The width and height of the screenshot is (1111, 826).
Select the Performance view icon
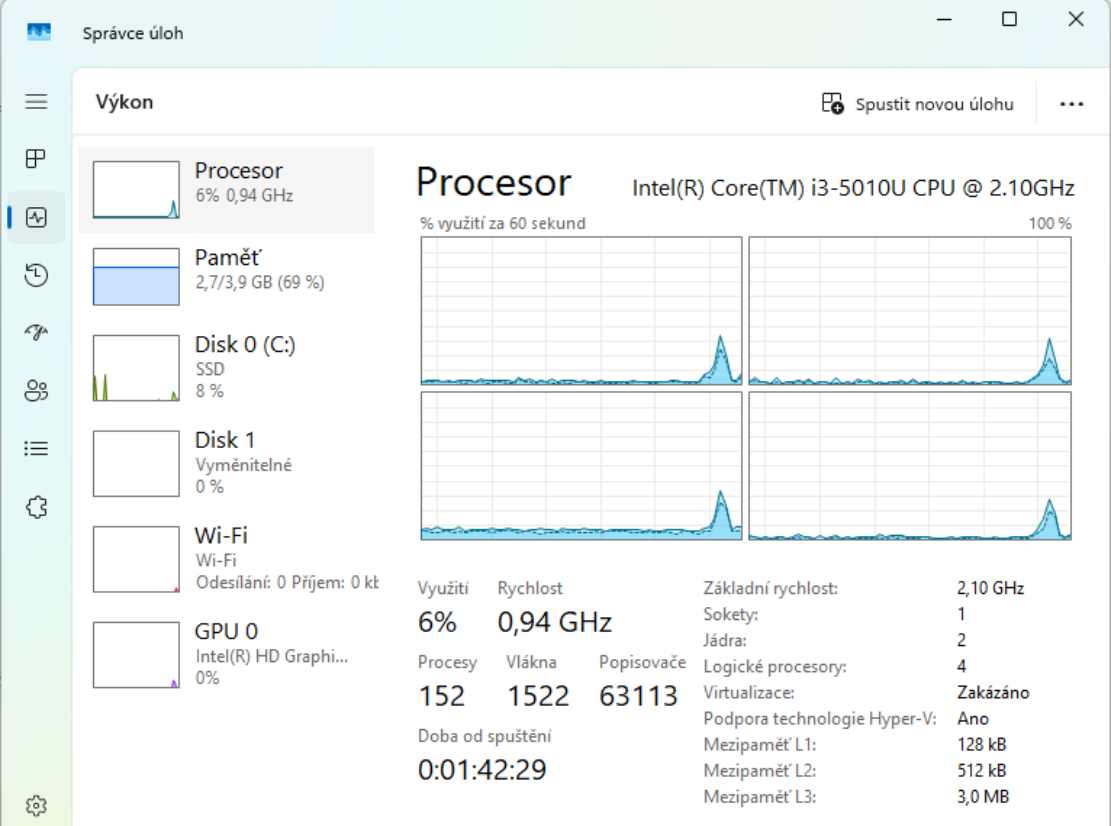(36, 217)
